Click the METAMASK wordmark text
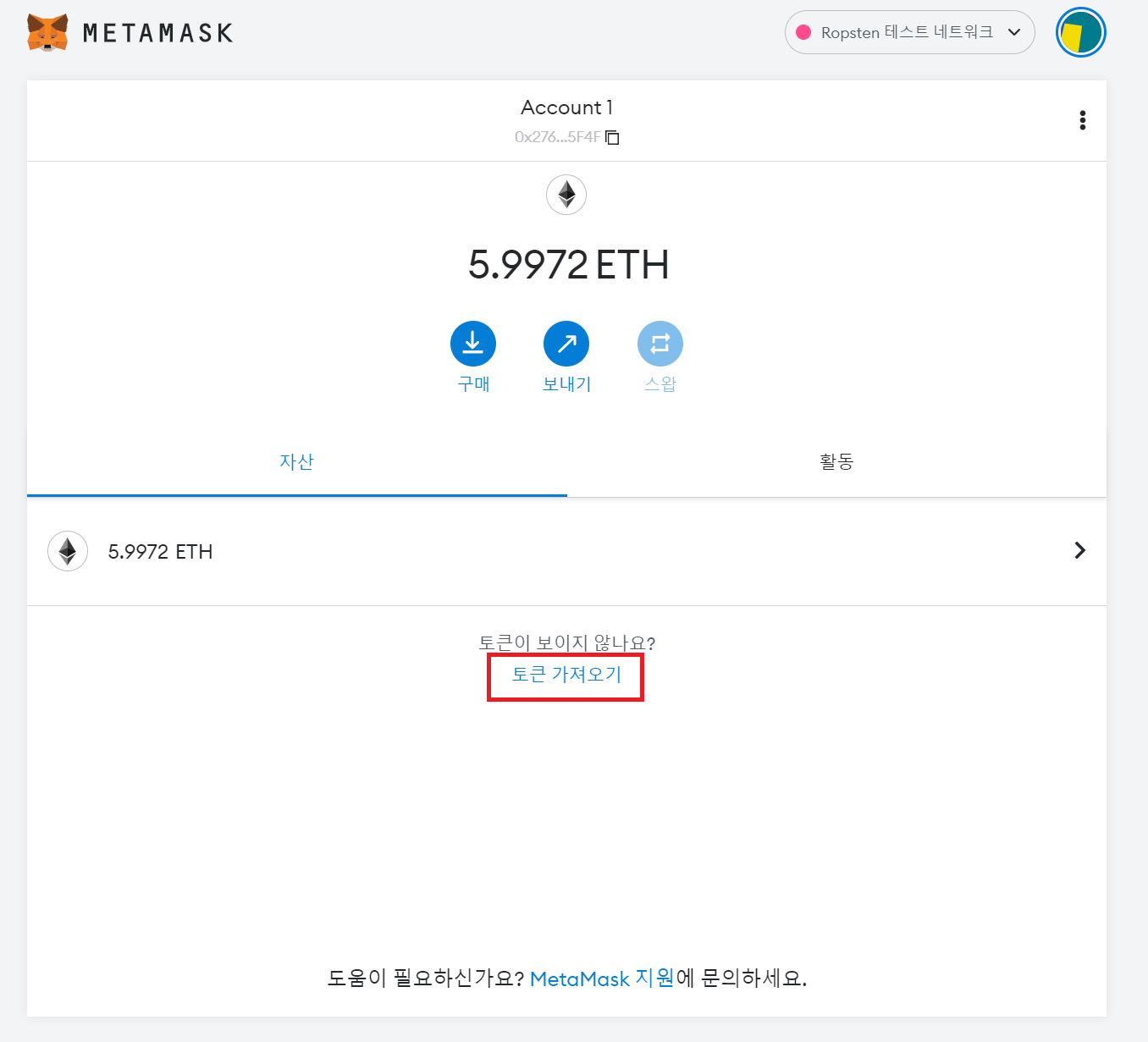 [x=158, y=33]
